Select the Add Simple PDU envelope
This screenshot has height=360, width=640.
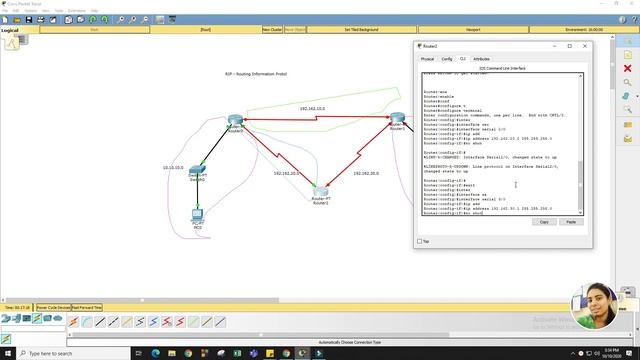(x=628, y=125)
